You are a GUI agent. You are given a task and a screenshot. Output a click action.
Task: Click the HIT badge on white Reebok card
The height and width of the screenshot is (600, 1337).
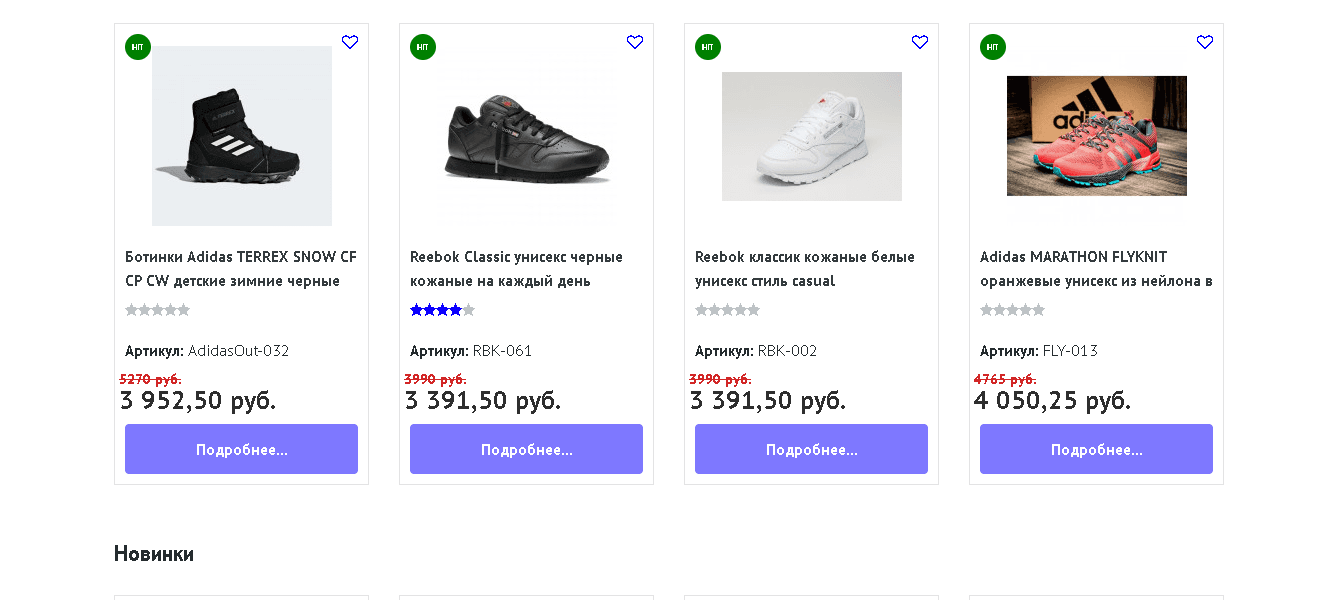point(707,46)
